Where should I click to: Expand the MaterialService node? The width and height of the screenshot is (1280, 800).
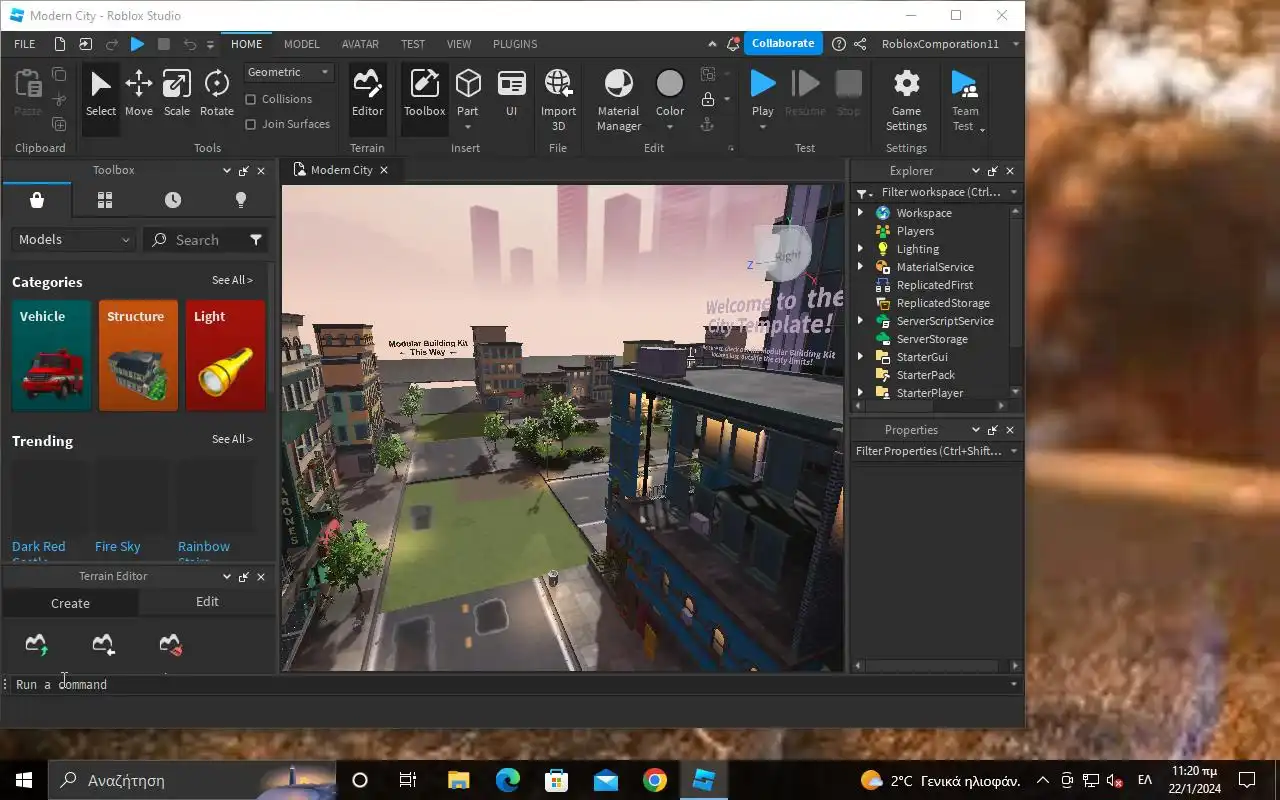(860, 267)
